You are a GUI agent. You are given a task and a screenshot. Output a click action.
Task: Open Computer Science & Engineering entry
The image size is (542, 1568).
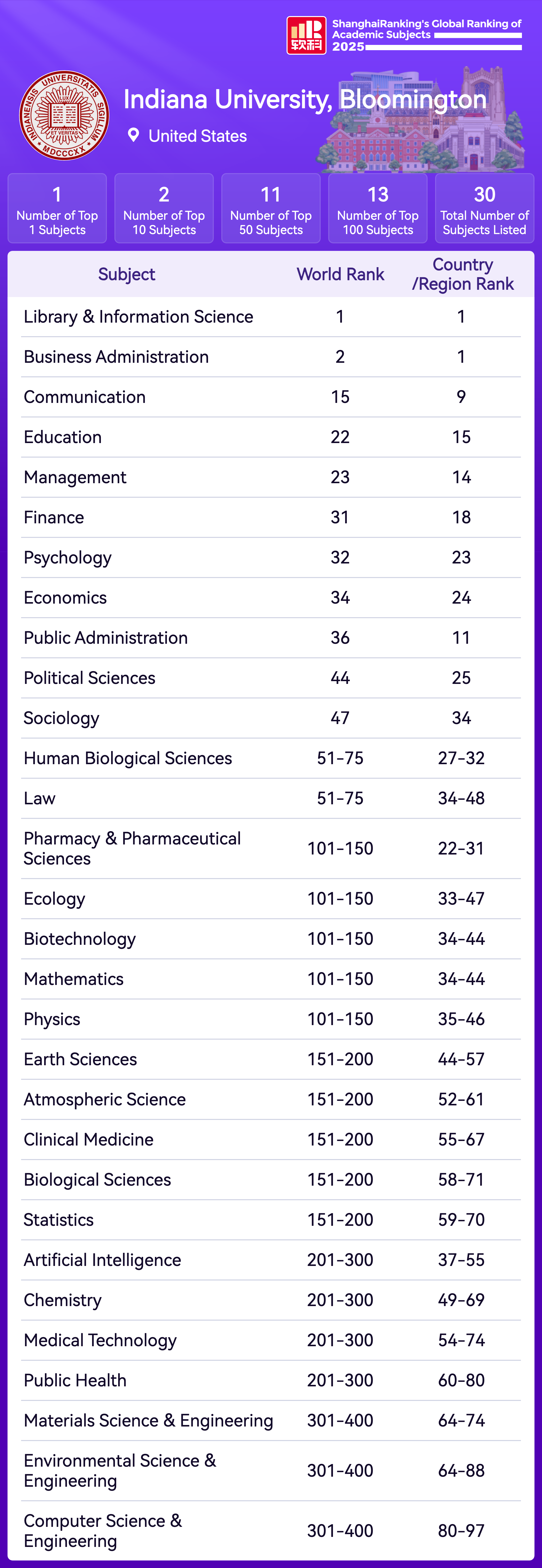[x=103, y=1530]
